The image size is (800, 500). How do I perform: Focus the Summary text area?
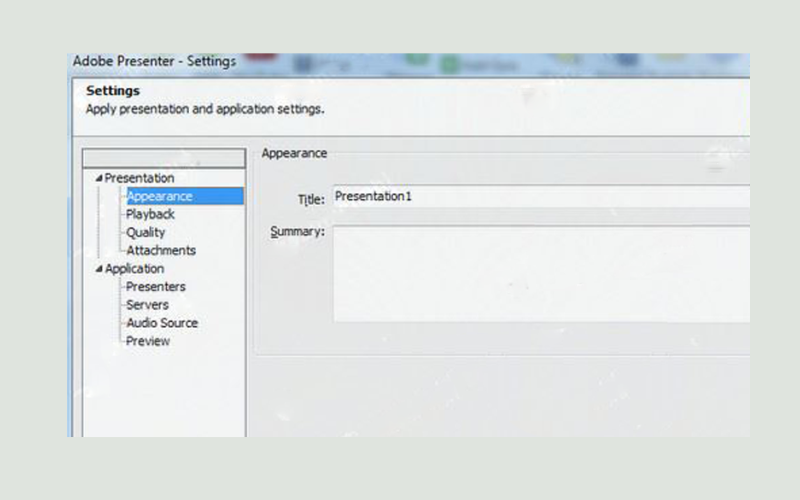(540, 274)
